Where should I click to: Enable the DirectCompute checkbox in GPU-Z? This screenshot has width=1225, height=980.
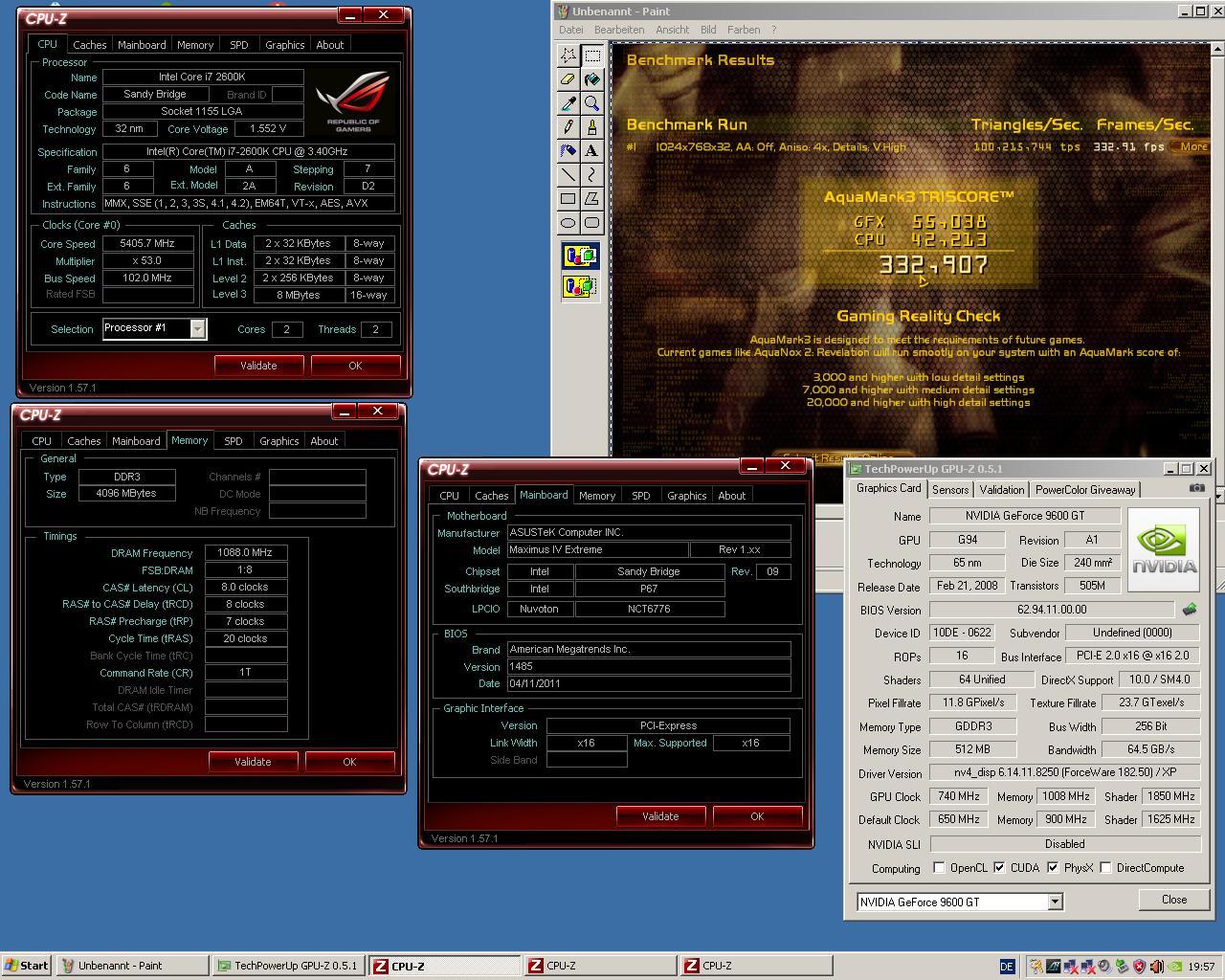click(1105, 868)
